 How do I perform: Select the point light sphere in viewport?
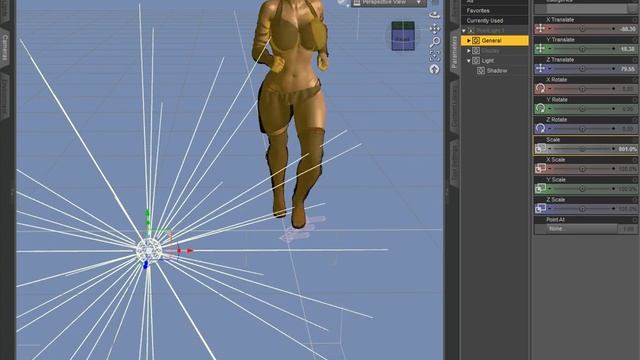149,250
